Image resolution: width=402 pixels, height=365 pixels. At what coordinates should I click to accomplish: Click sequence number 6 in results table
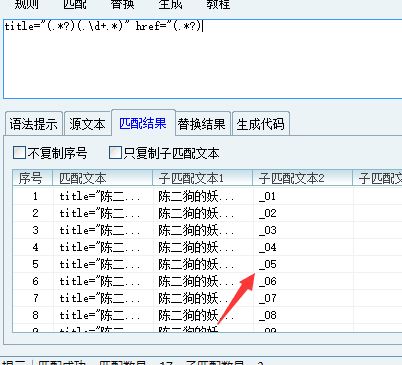tap(35, 281)
